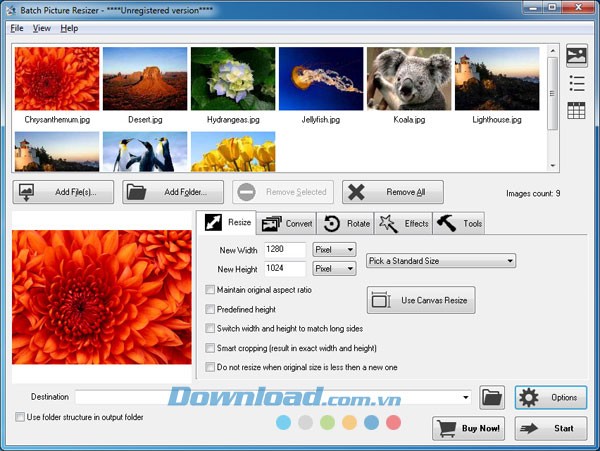Click Use Canvas Resize button
Image resolution: width=600 pixels, height=451 pixels.
(x=420, y=300)
